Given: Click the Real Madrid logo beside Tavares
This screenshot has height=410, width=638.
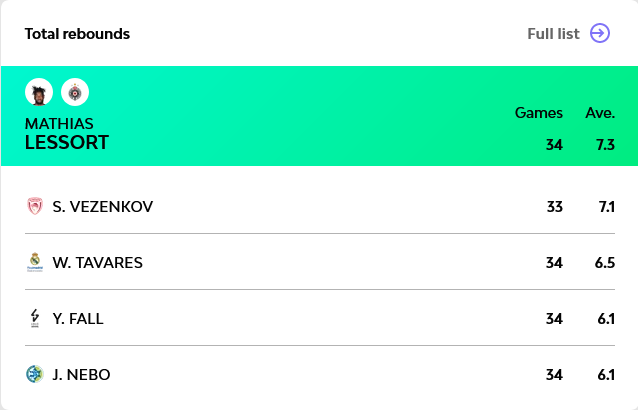Looking at the screenshot, I should [35, 262].
